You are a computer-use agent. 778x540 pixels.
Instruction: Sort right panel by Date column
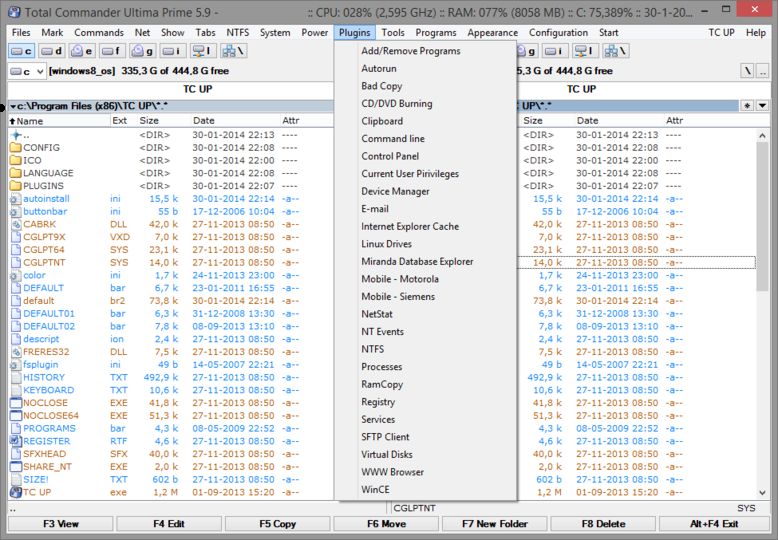[618, 121]
